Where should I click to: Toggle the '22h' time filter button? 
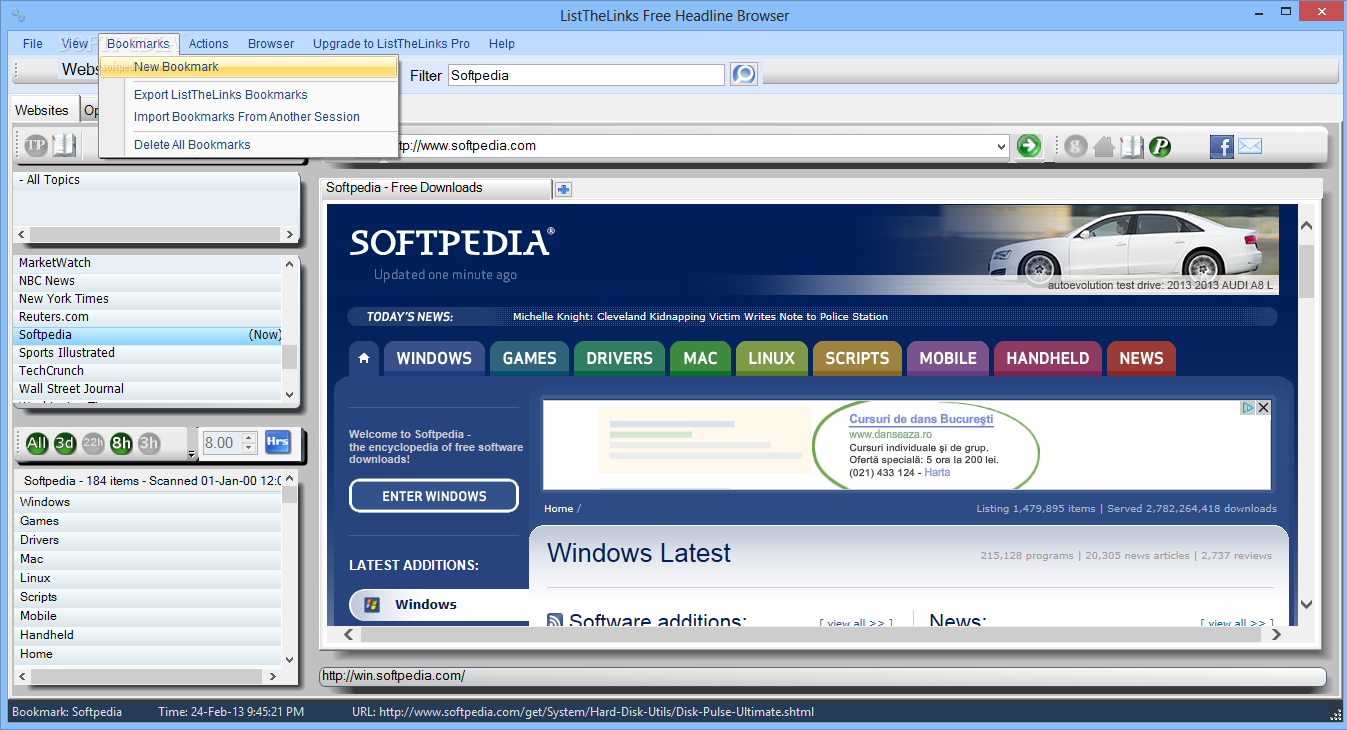click(x=93, y=443)
